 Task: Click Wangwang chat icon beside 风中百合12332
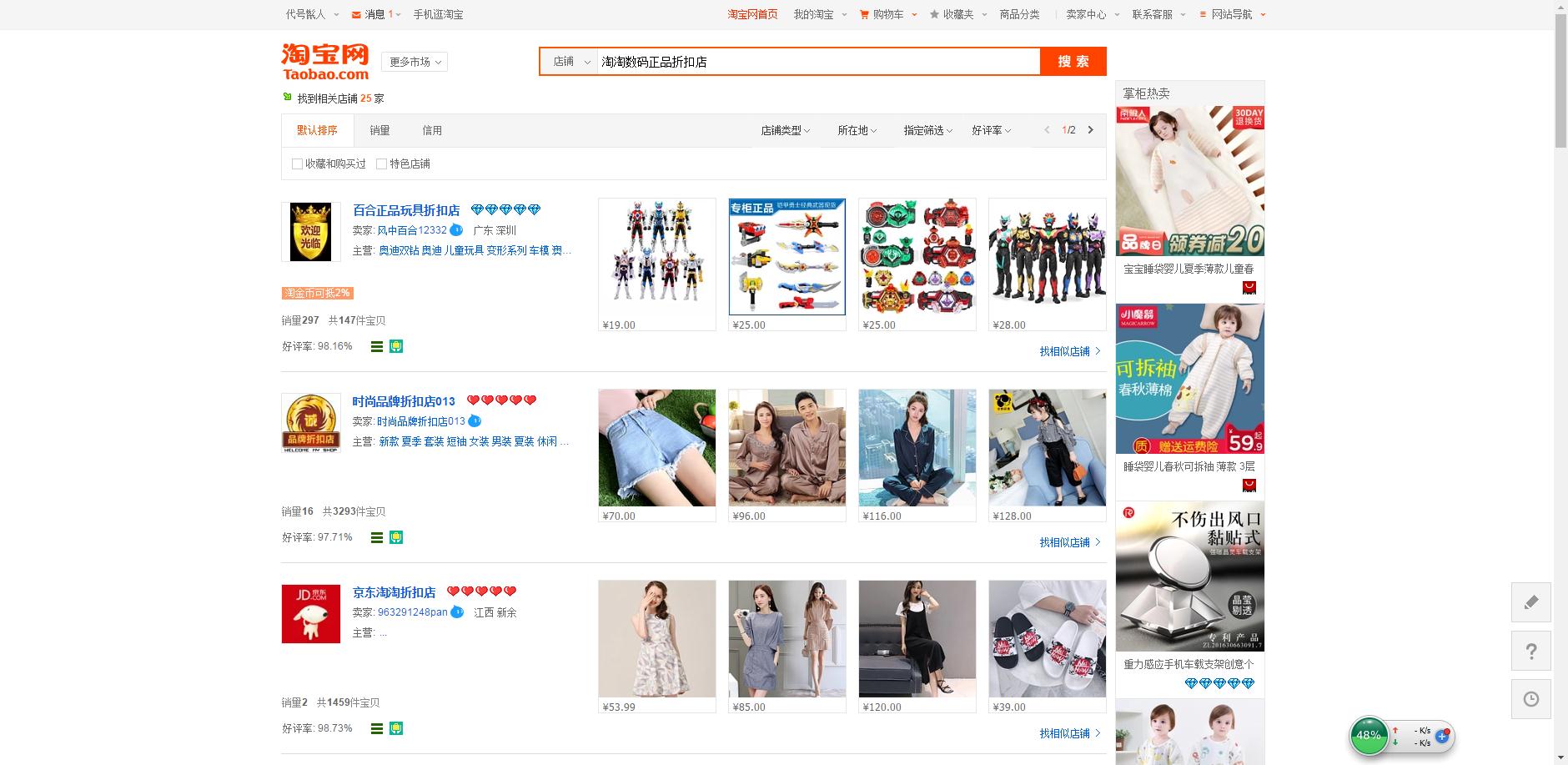coord(456,230)
